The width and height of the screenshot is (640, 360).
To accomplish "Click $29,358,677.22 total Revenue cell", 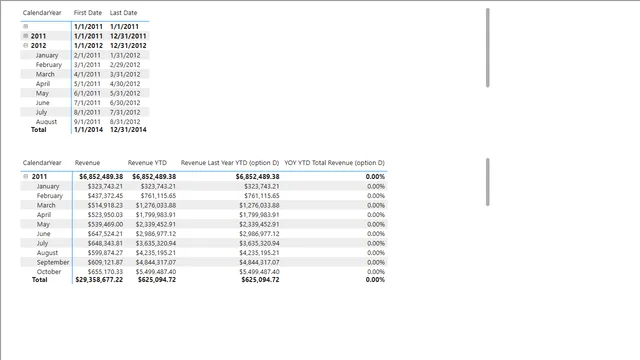I will click(99, 280).
